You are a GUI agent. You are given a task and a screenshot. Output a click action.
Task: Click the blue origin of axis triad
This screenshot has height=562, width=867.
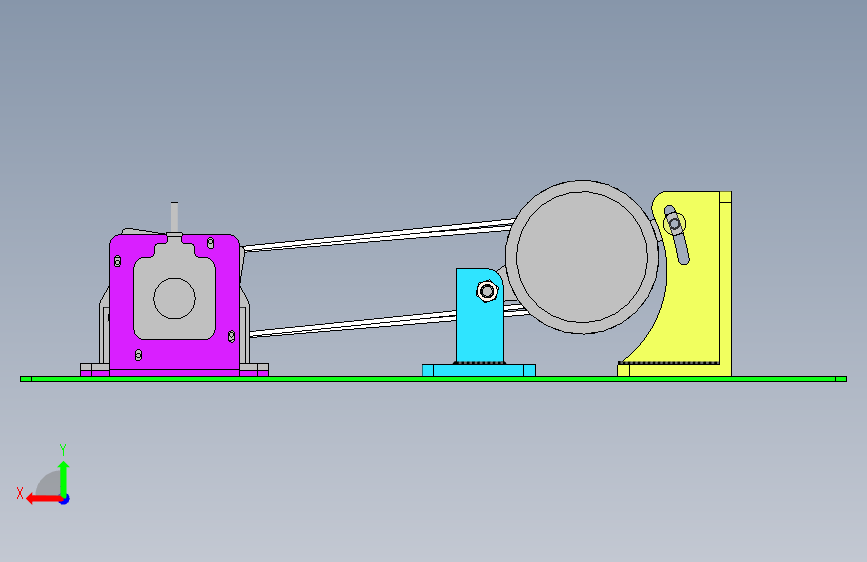pyautogui.click(x=65, y=499)
